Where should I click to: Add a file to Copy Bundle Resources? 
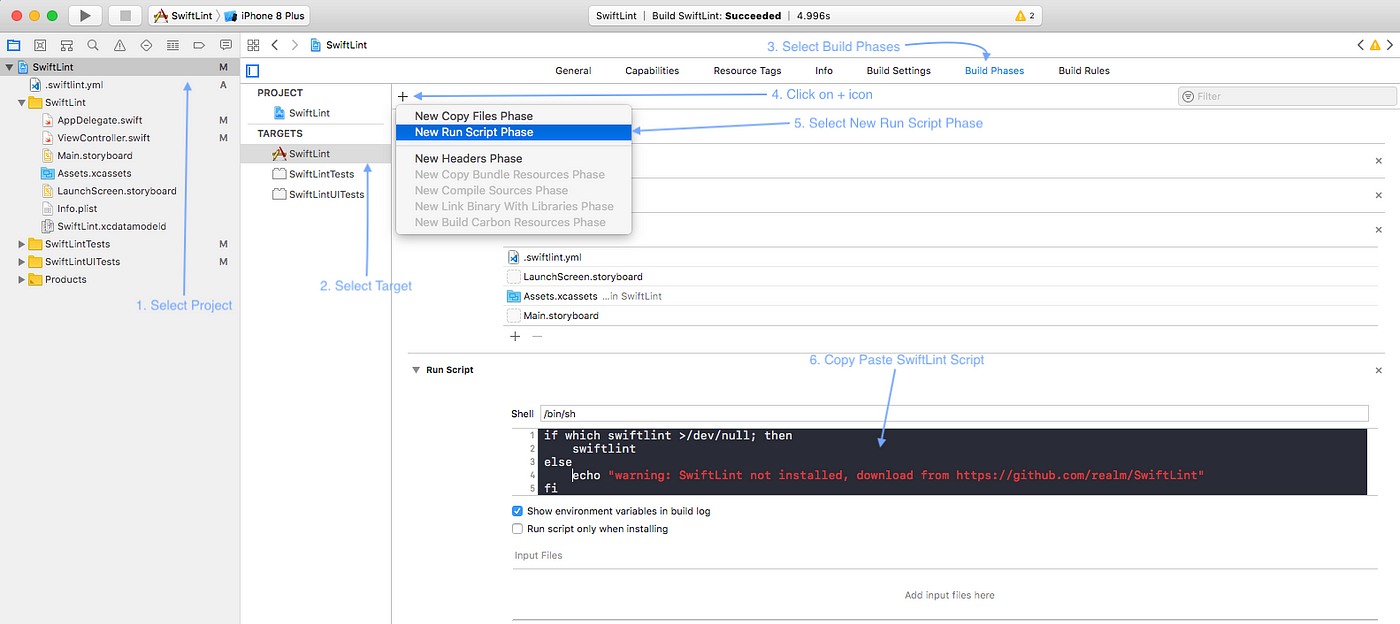coord(516,337)
